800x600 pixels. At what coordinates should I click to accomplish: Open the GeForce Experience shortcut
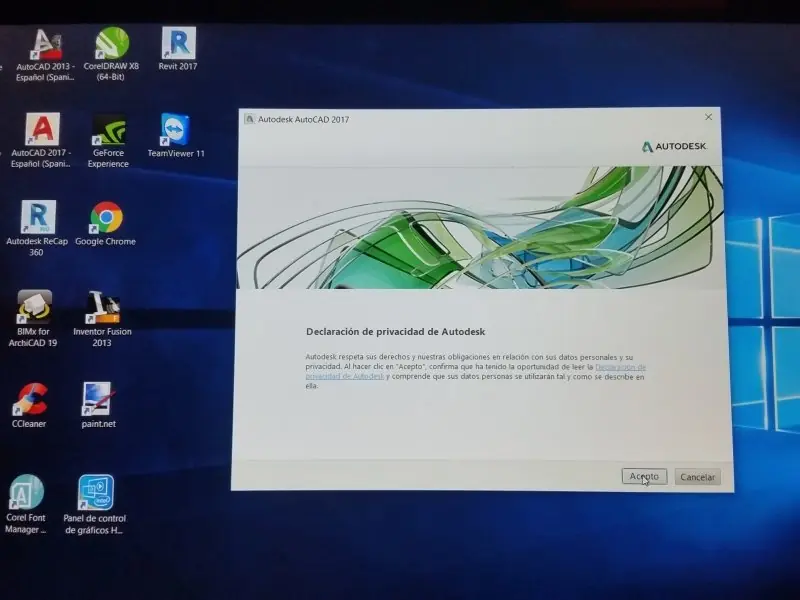pos(108,141)
